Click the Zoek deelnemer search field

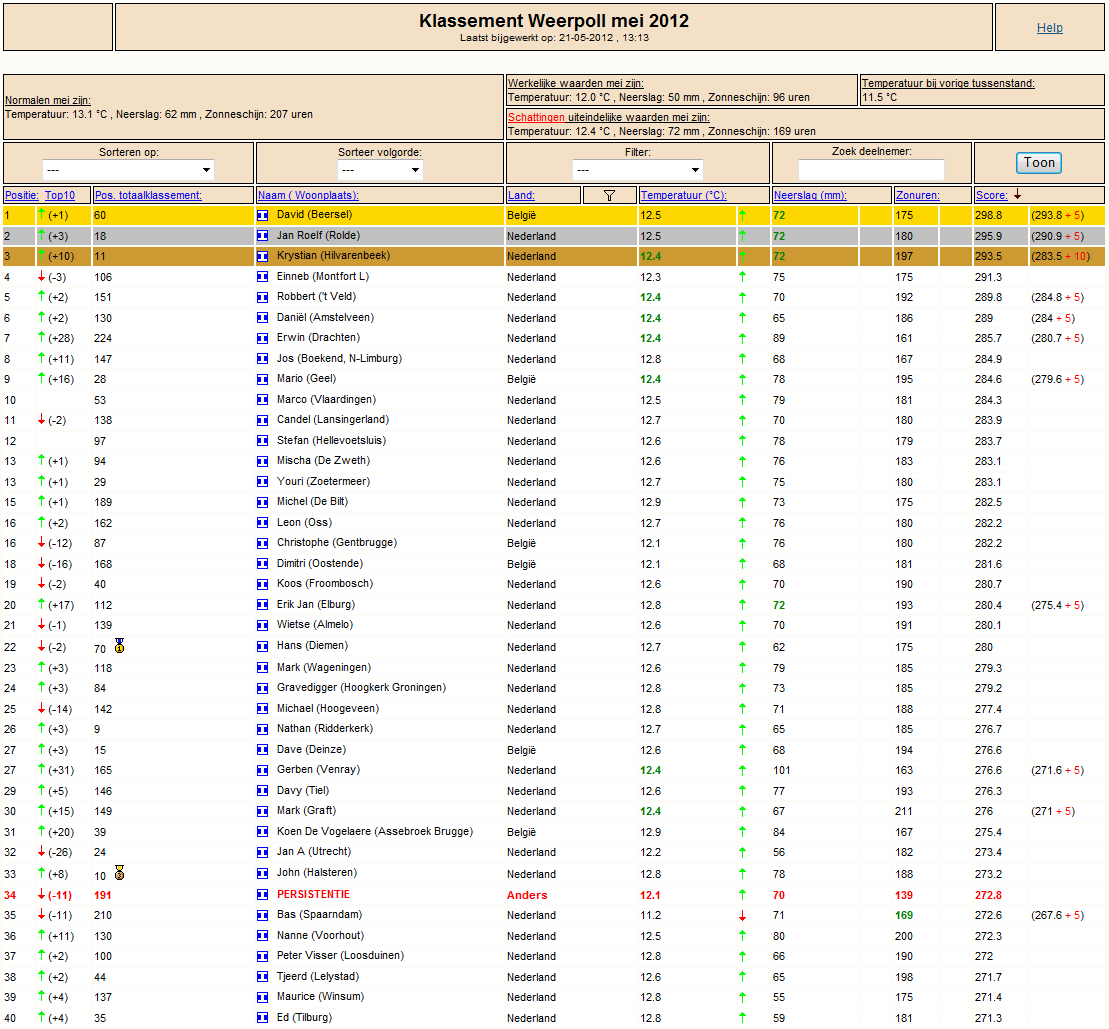point(871,170)
